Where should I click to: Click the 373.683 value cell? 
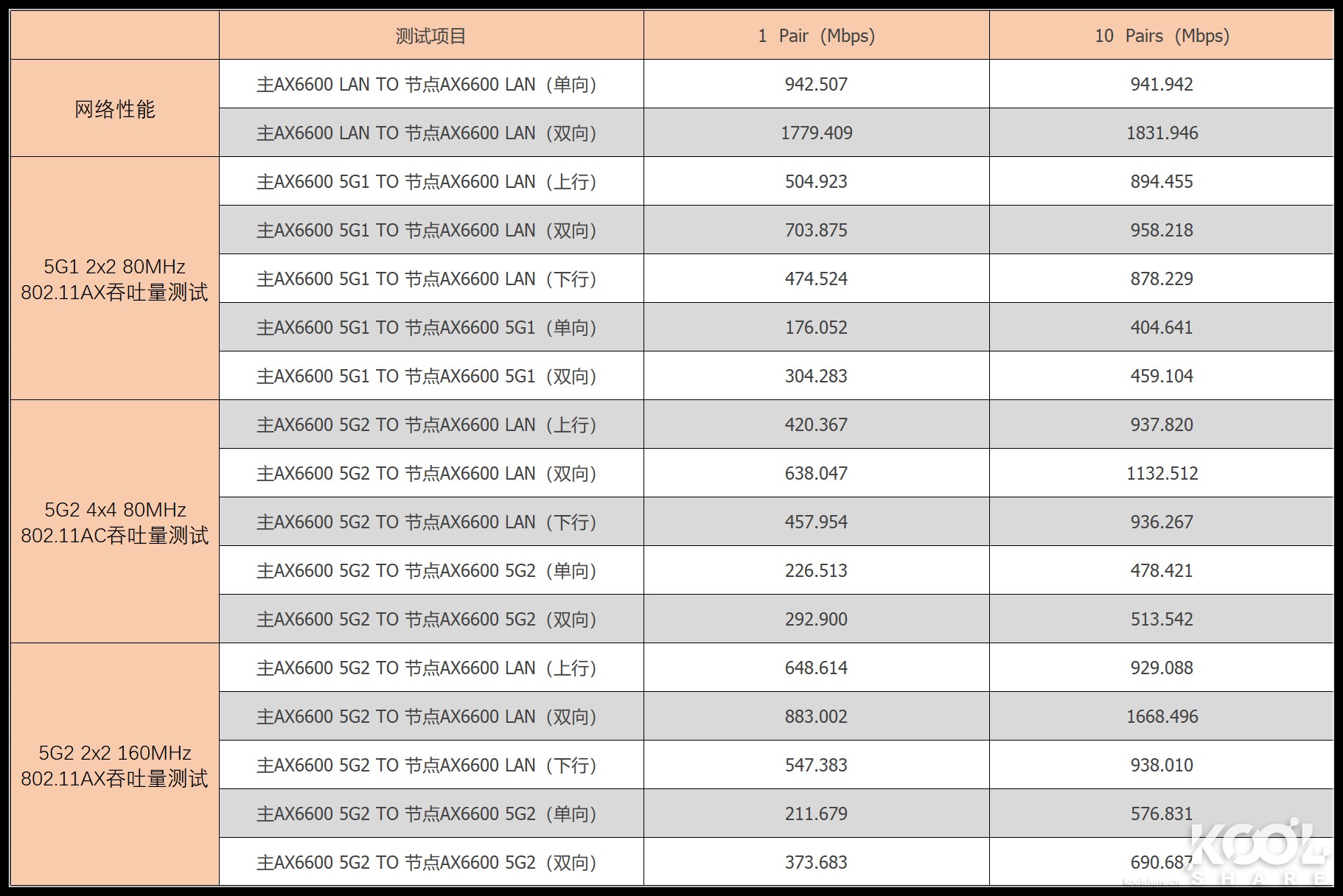[x=816, y=863]
